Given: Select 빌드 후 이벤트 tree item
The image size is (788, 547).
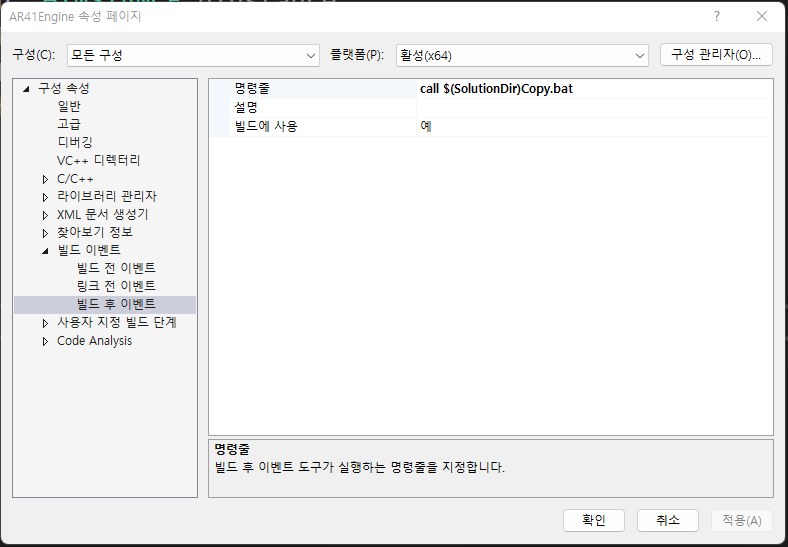Looking at the screenshot, I should tap(116, 304).
